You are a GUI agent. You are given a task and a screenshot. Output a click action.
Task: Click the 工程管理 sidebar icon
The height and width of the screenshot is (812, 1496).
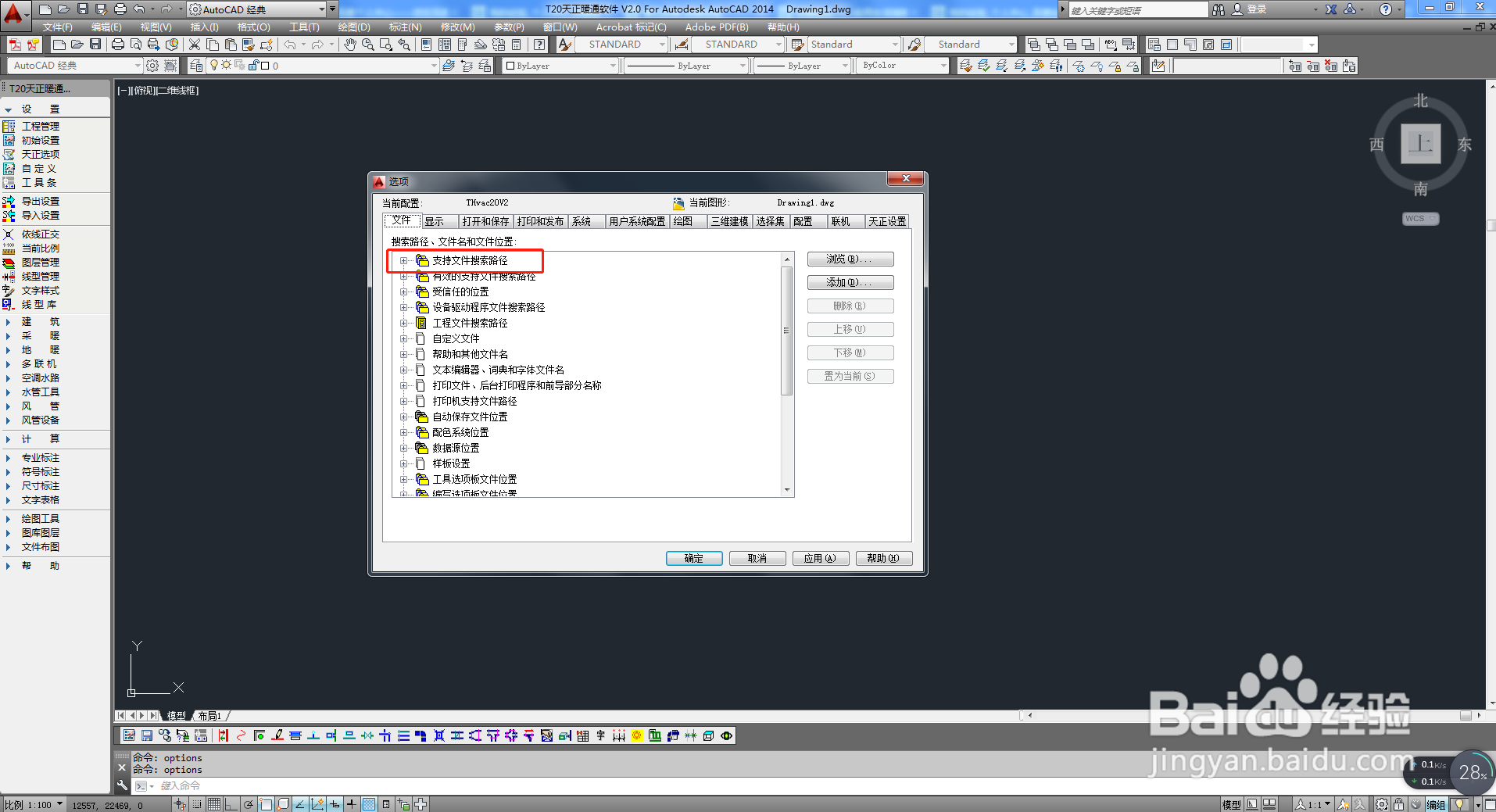(x=9, y=127)
